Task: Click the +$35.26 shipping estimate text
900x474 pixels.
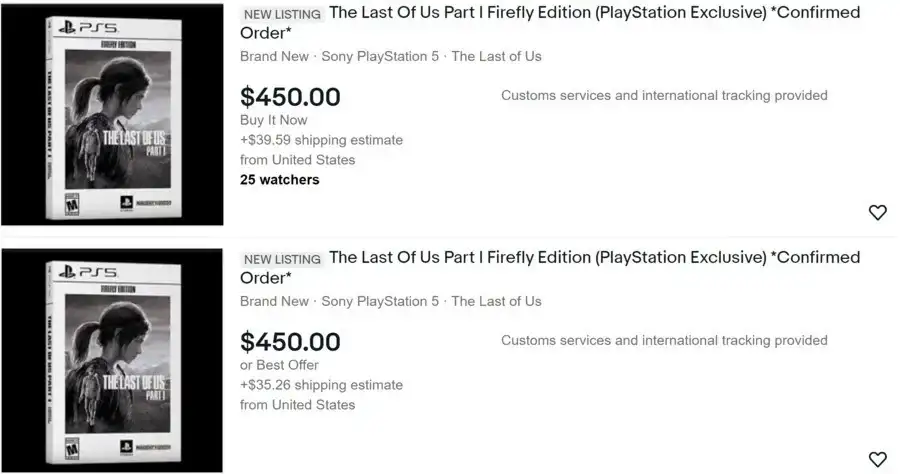Action: (321, 385)
